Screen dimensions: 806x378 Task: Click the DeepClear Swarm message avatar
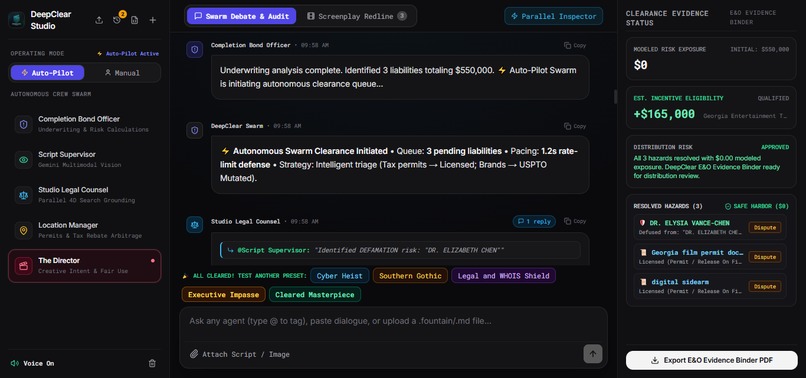pos(194,130)
